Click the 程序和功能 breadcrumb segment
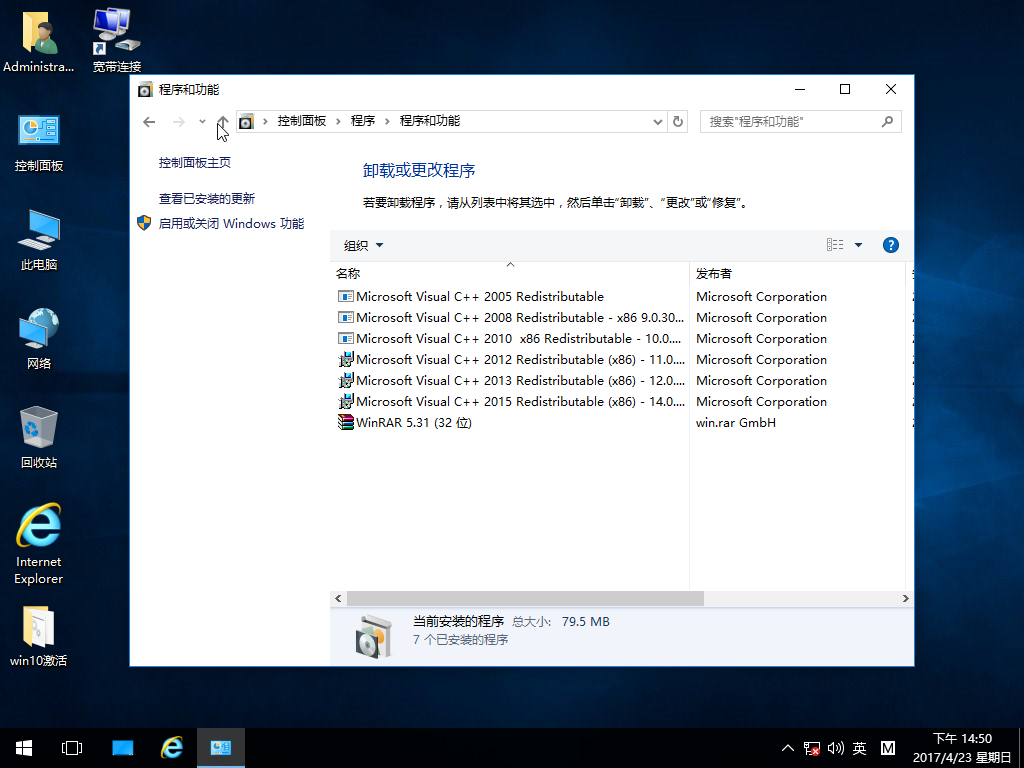The height and width of the screenshot is (768, 1024). (x=430, y=121)
